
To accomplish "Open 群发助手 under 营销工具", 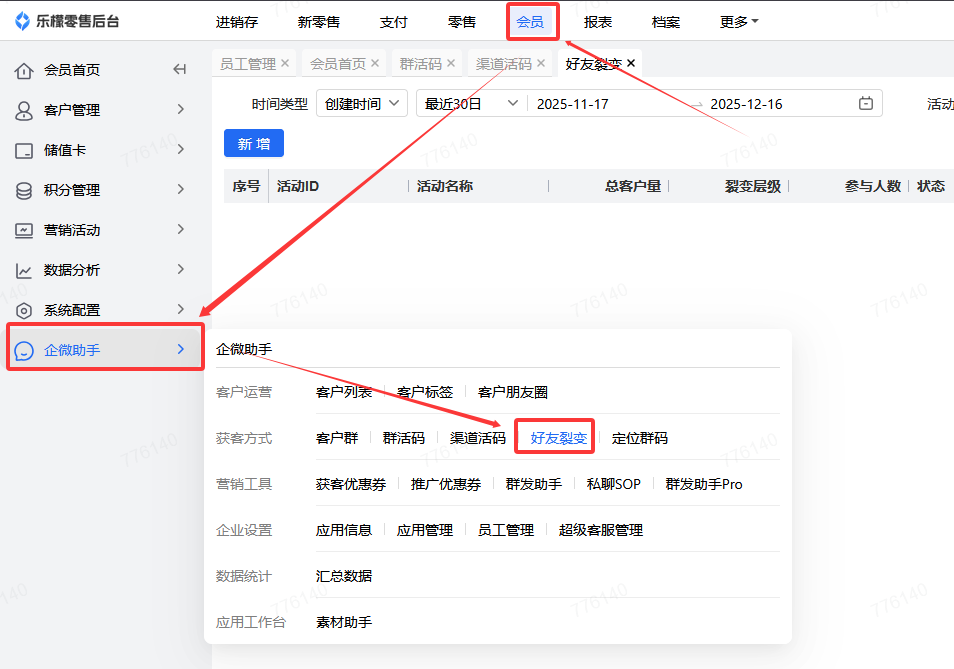I will 534,485.
